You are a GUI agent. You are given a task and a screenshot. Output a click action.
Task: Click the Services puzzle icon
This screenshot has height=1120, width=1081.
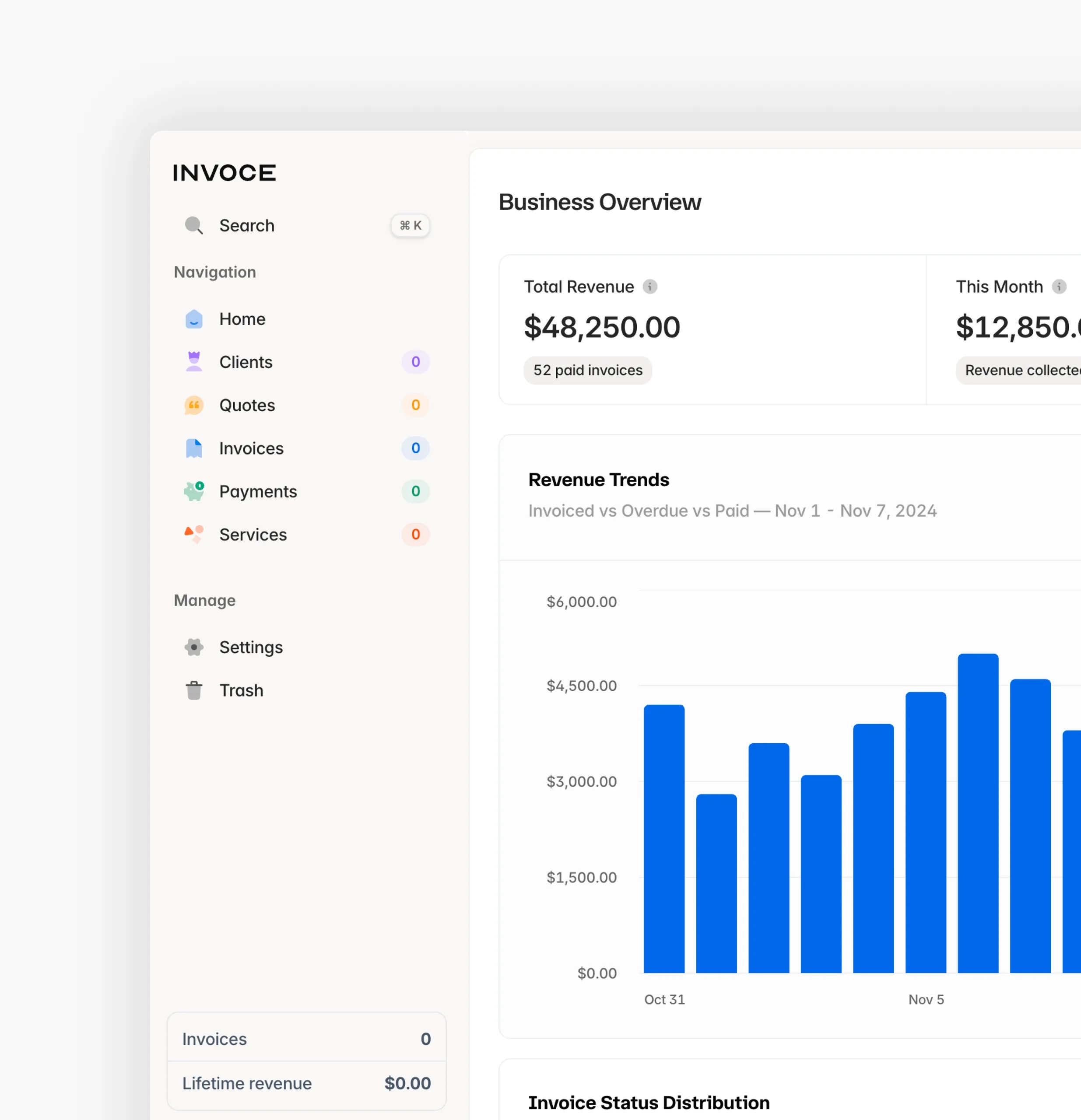pyautogui.click(x=194, y=535)
